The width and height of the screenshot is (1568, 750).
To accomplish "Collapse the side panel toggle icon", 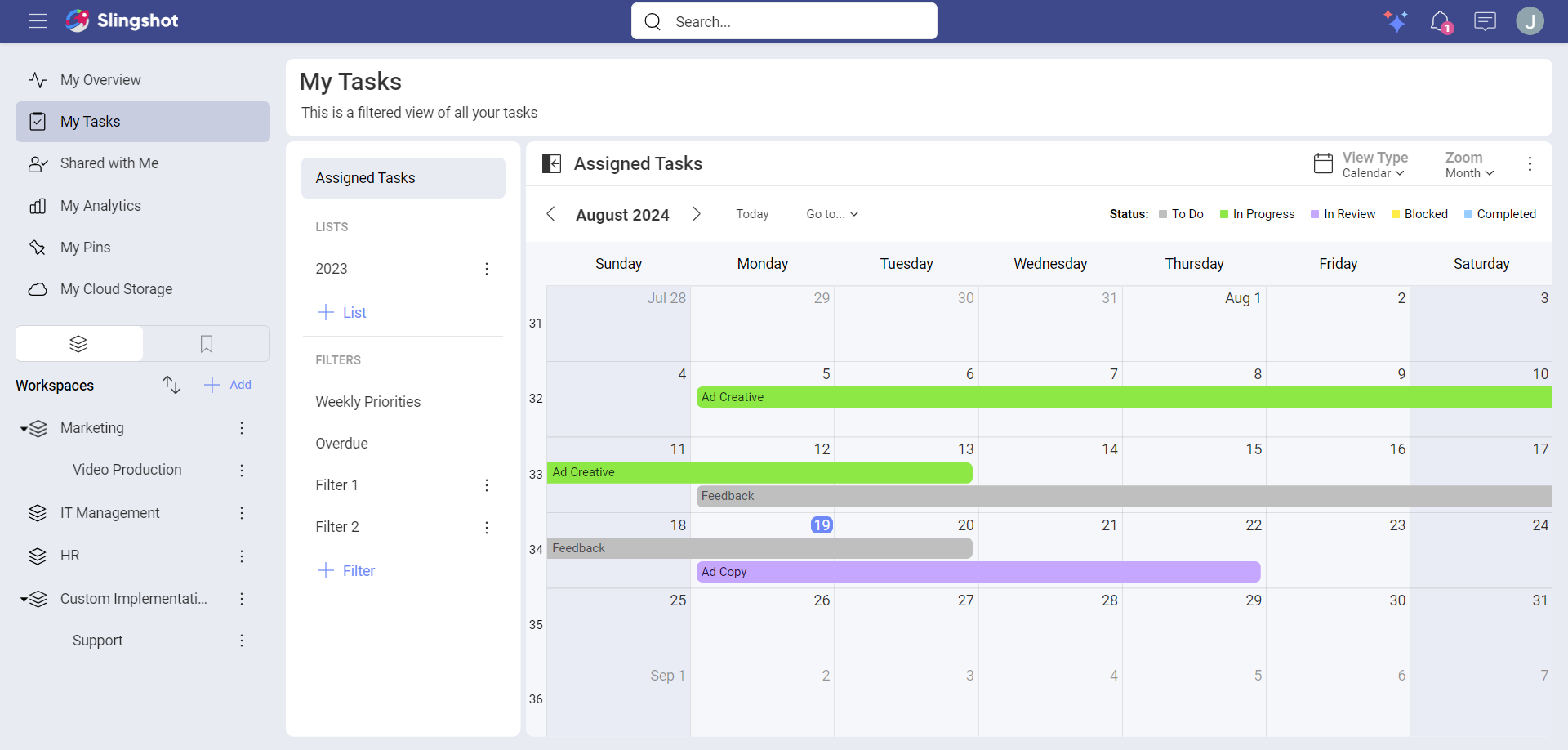I will tap(552, 164).
